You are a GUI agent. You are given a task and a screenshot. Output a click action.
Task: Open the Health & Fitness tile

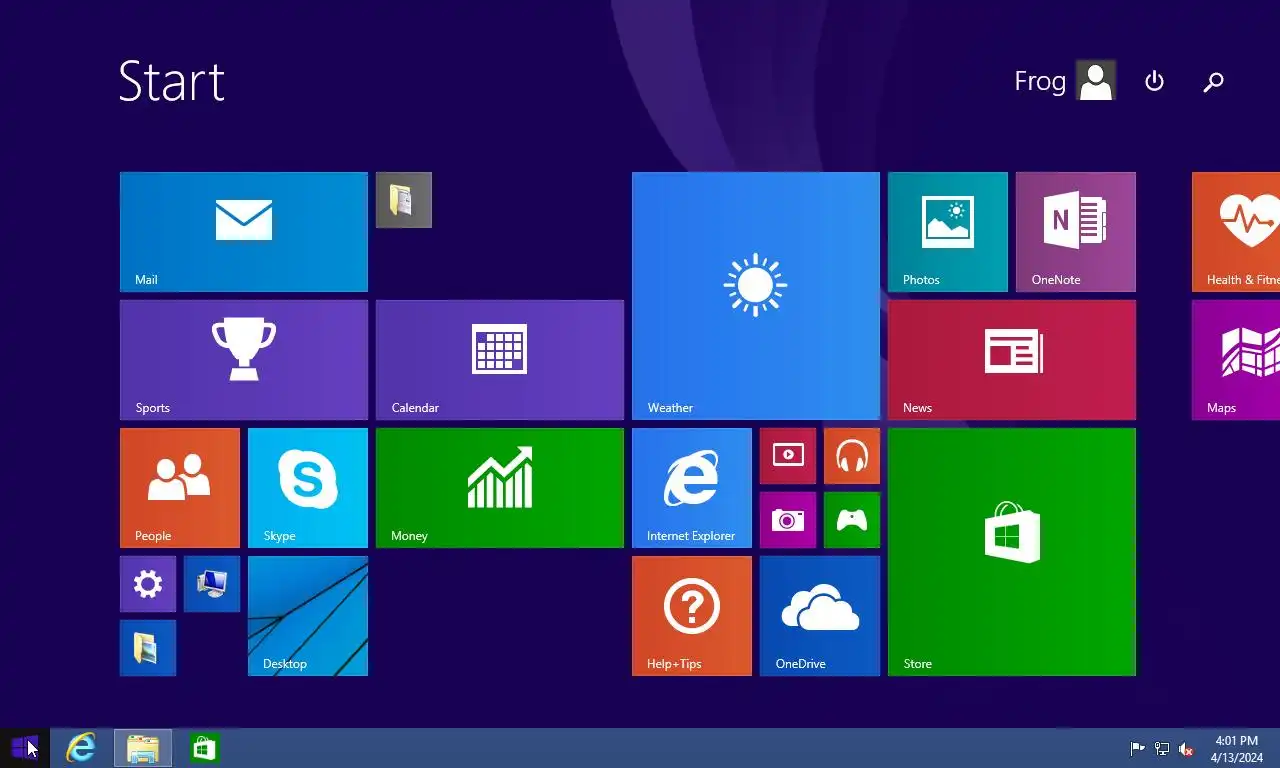click(x=1236, y=232)
